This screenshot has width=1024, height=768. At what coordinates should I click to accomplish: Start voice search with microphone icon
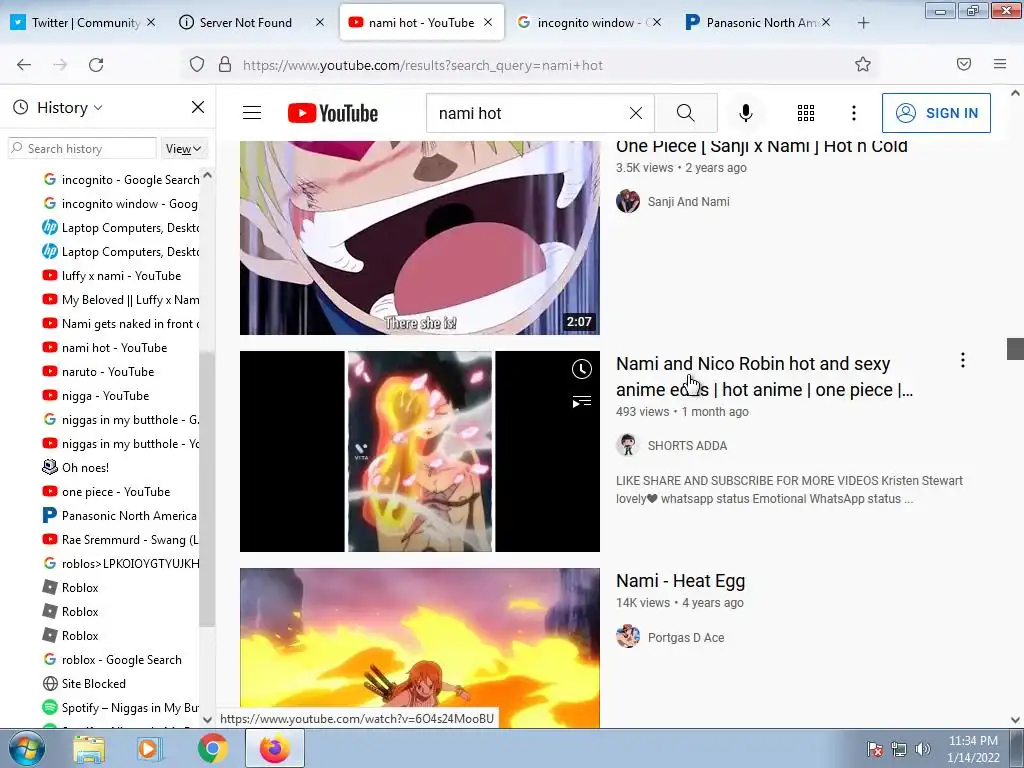pyautogui.click(x=746, y=113)
